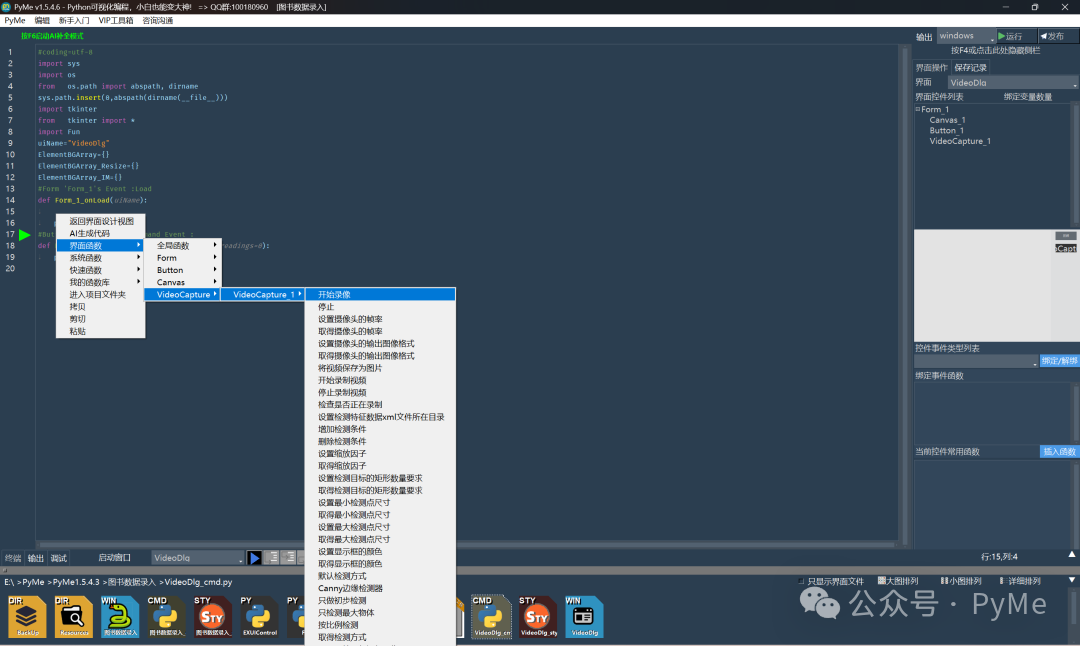Open the VideoDlg WIN file icon
The height and width of the screenshot is (646, 1080).
[x=584, y=616]
